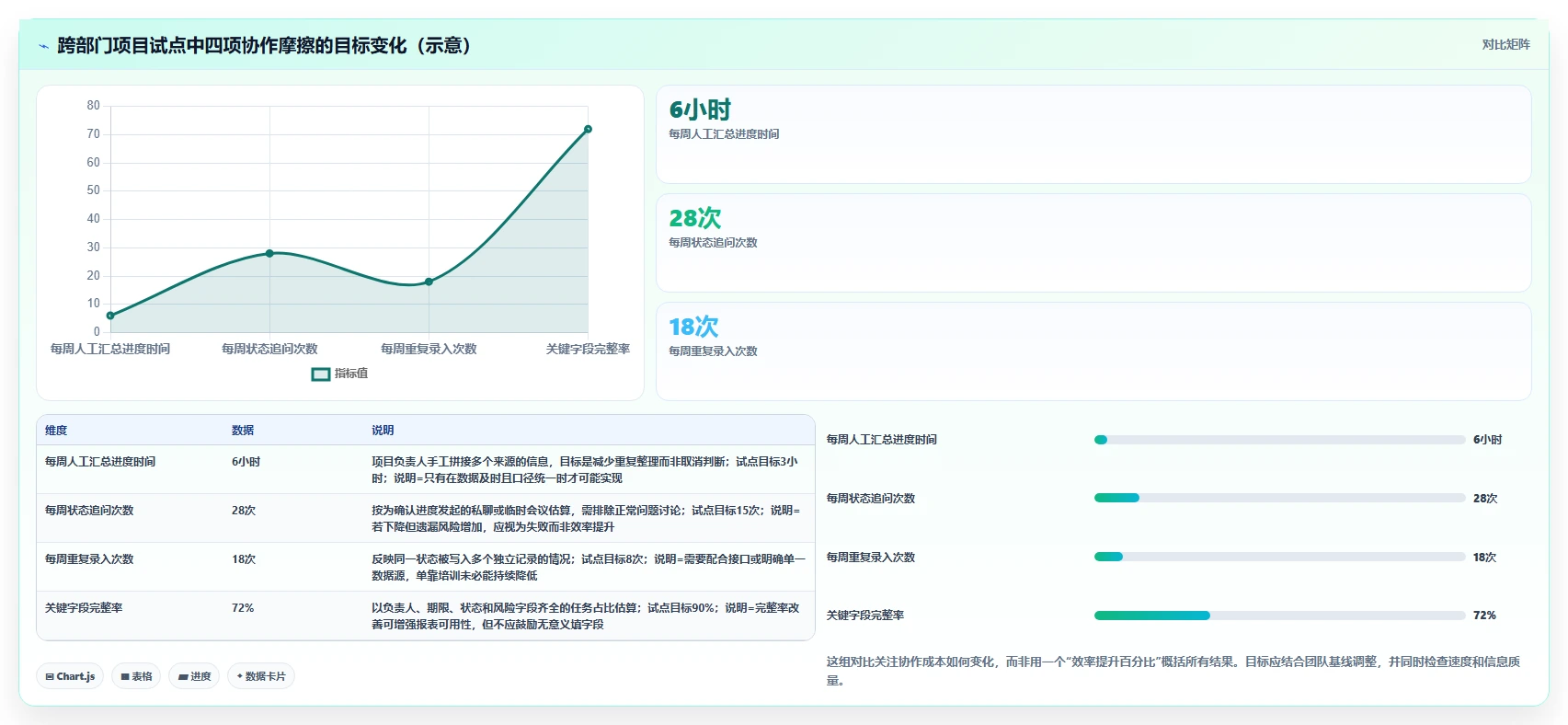1568x725 pixels.
Task: Click the 72% value beside the progress bar
Action: coord(1484,616)
